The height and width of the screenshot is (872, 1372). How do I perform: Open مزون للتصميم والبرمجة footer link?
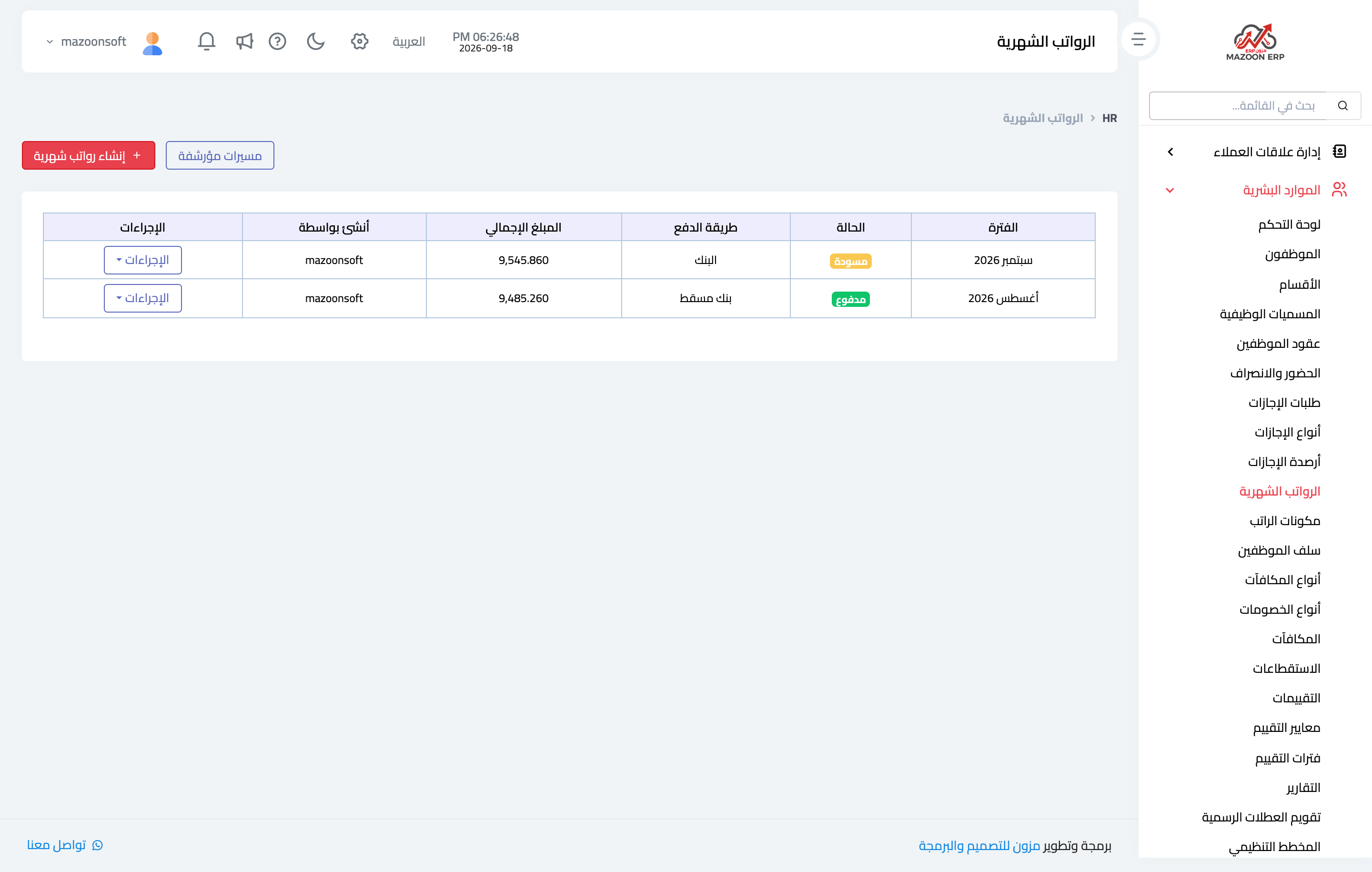pos(979,846)
